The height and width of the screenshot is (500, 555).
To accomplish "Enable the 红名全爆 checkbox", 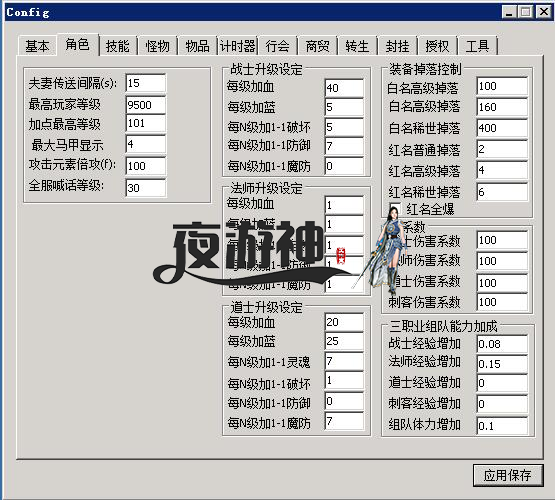I will coord(395,209).
